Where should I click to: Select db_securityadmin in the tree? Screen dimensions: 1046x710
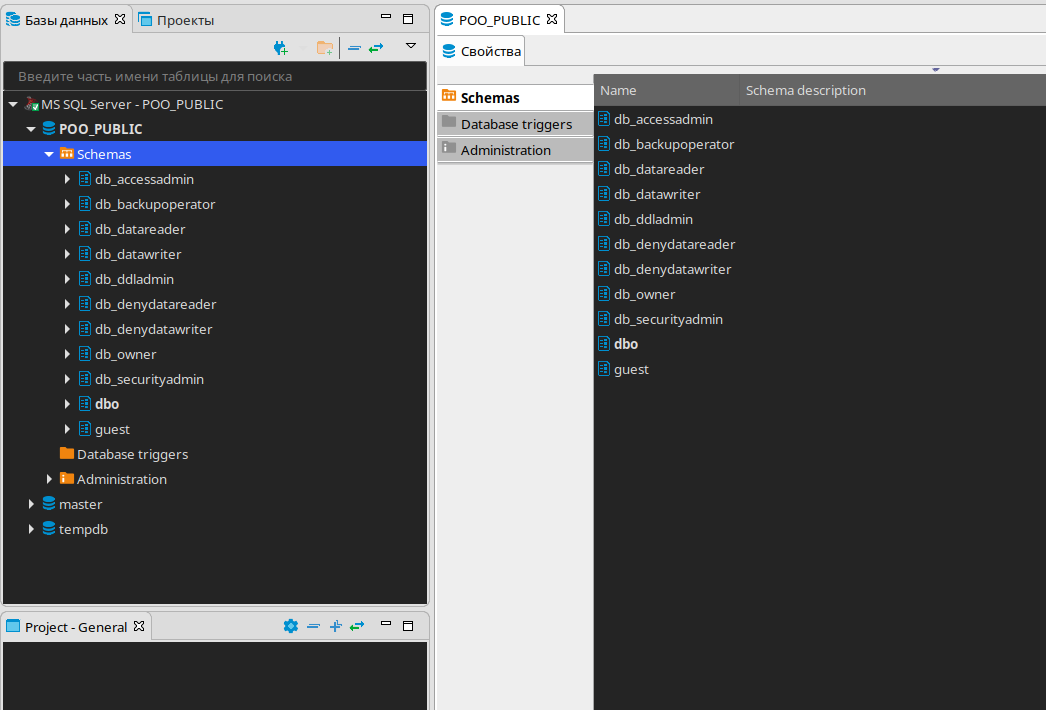[x=149, y=379]
